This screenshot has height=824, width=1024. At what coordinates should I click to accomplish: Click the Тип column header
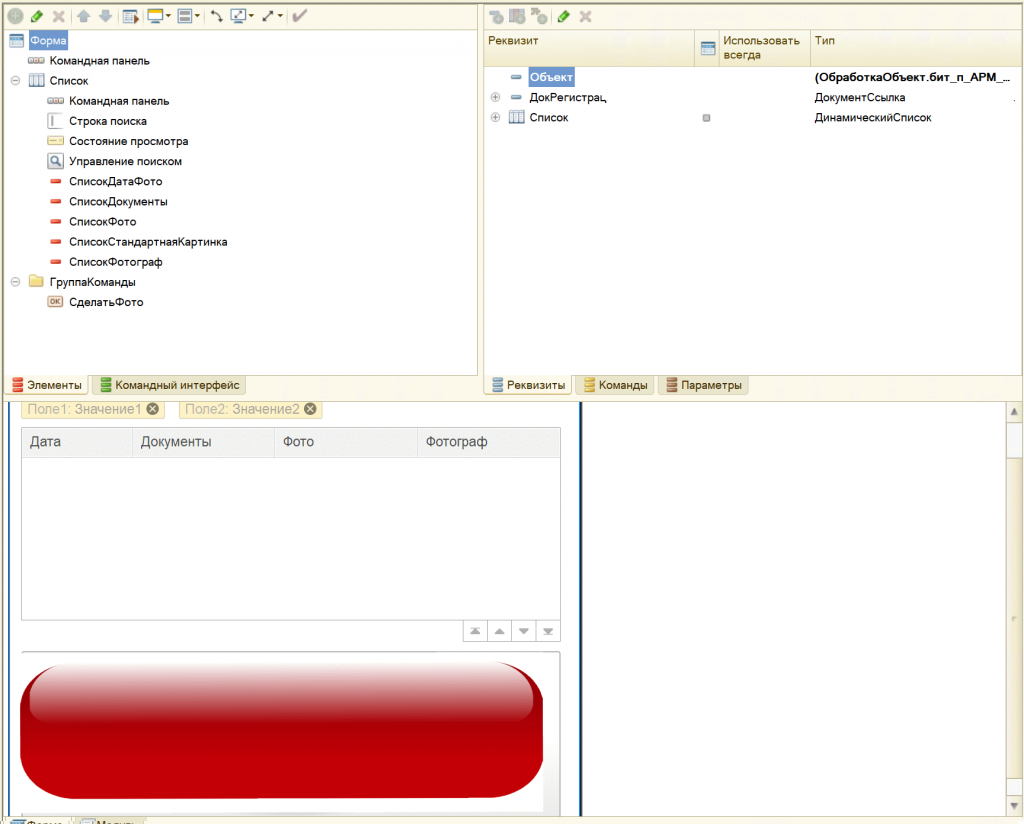pos(916,48)
